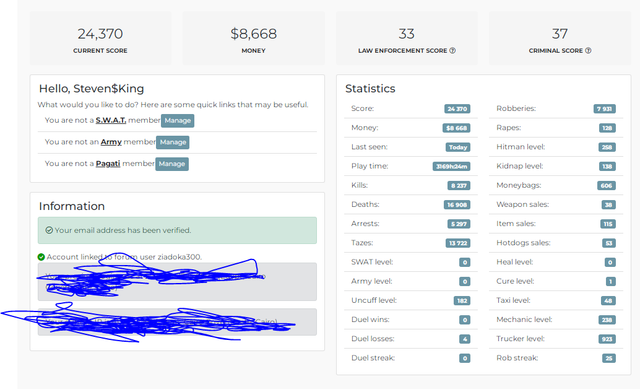This screenshot has height=389, width=640.
Task: Manage Pagati membership
Action: (172, 164)
